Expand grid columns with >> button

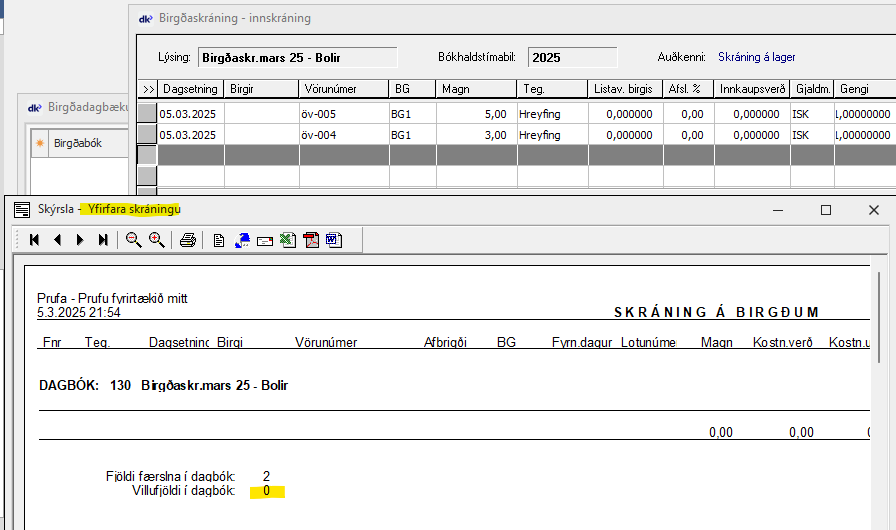(148, 89)
